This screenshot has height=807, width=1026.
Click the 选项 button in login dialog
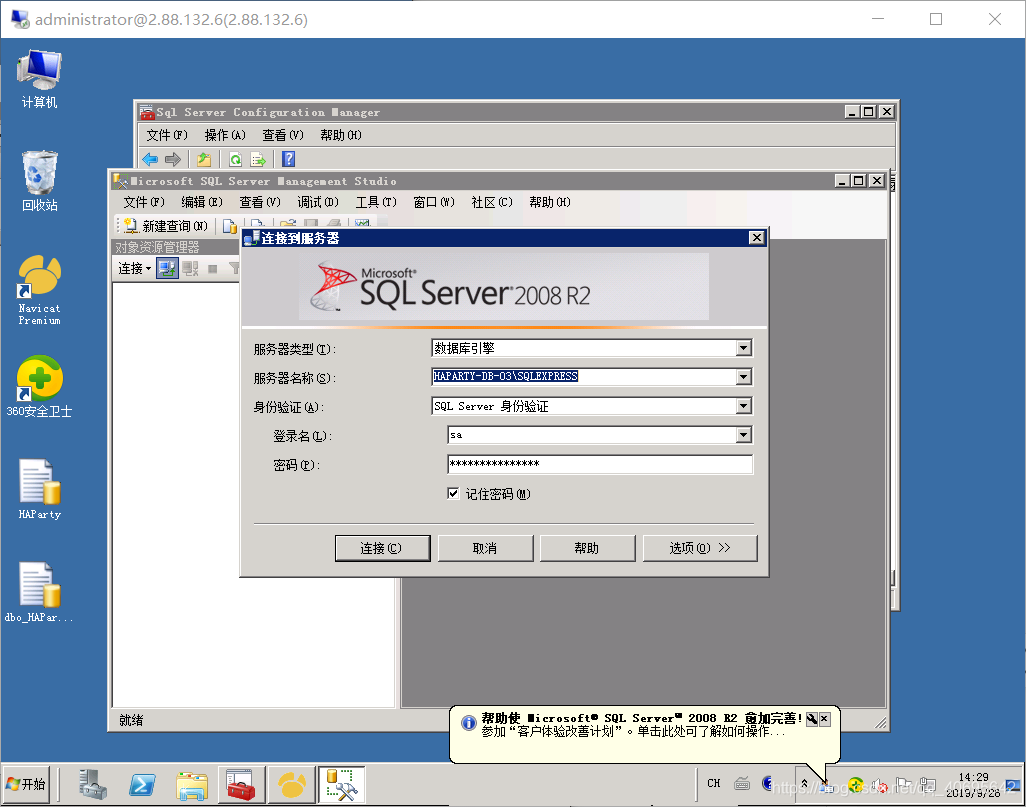coord(700,547)
